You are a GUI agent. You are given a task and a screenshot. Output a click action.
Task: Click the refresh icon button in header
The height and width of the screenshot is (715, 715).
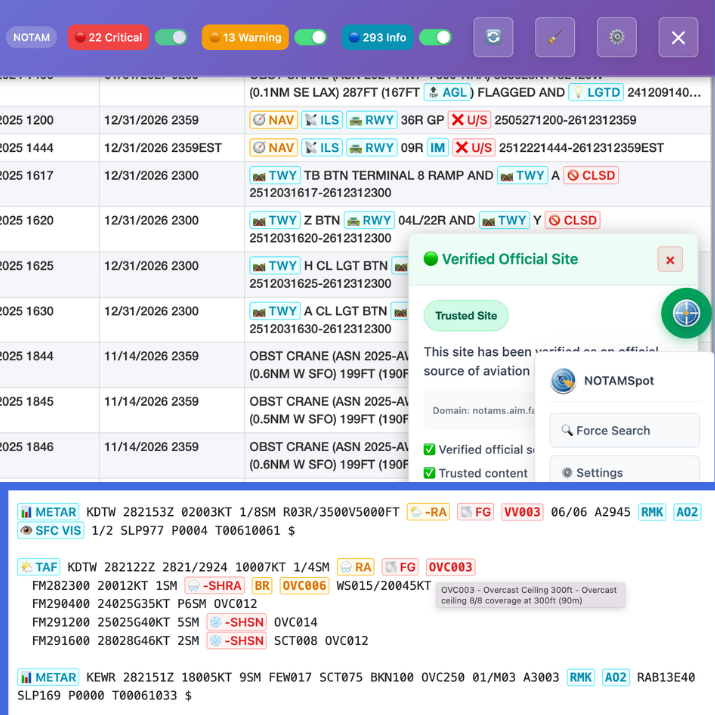coord(493,37)
